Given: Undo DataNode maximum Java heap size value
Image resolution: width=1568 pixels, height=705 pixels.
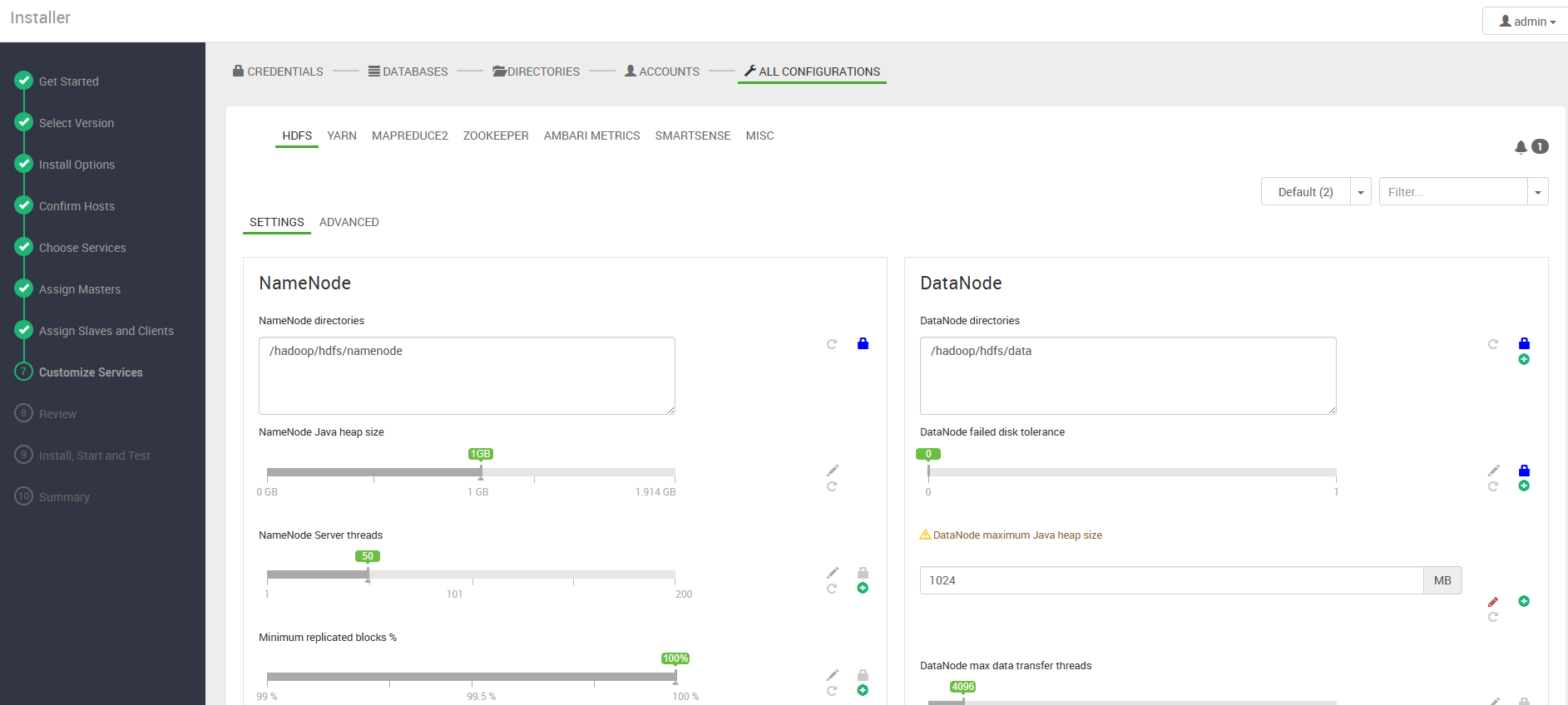Looking at the screenshot, I should (1493, 617).
